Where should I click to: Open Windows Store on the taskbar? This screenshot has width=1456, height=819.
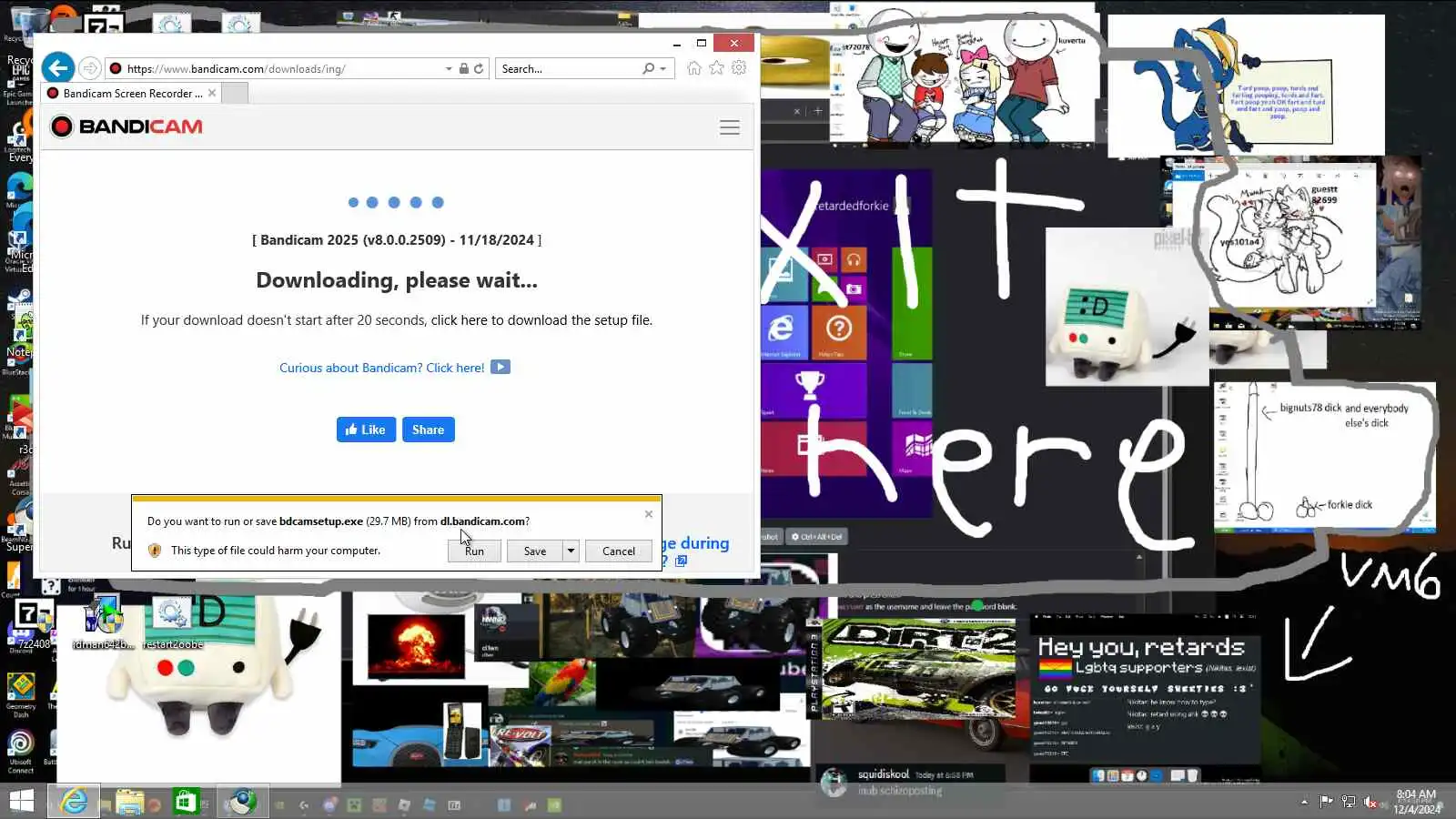point(186,801)
